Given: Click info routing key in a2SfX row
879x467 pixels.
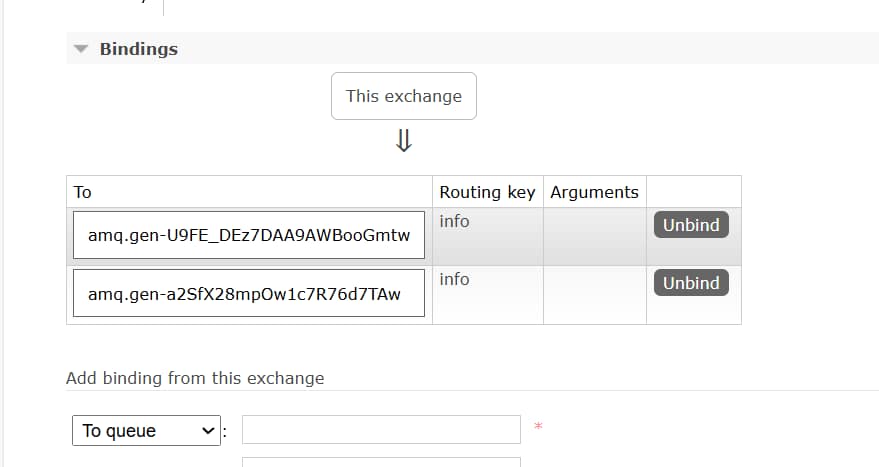Looking at the screenshot, I should click(x=454, y=279).
